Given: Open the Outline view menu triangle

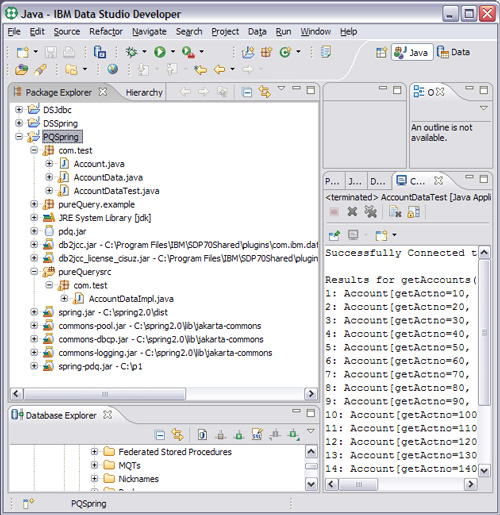Looking at the screenshot, I should point(484,108).
